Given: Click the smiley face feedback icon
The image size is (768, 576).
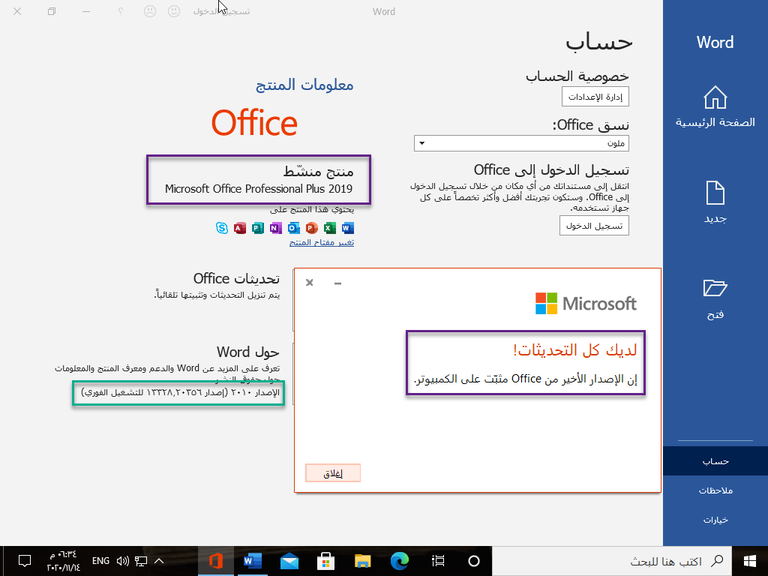Looking at the screenshot, I should pyautogui.click(x=174, y=11).
